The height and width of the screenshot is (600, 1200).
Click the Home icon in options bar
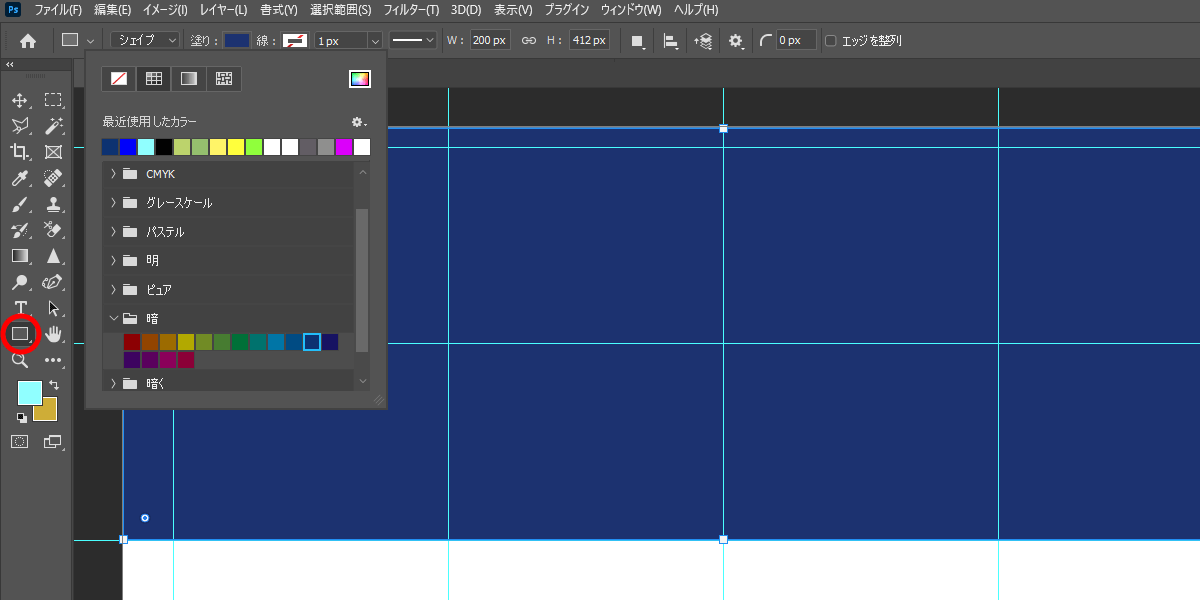[28, 41]
